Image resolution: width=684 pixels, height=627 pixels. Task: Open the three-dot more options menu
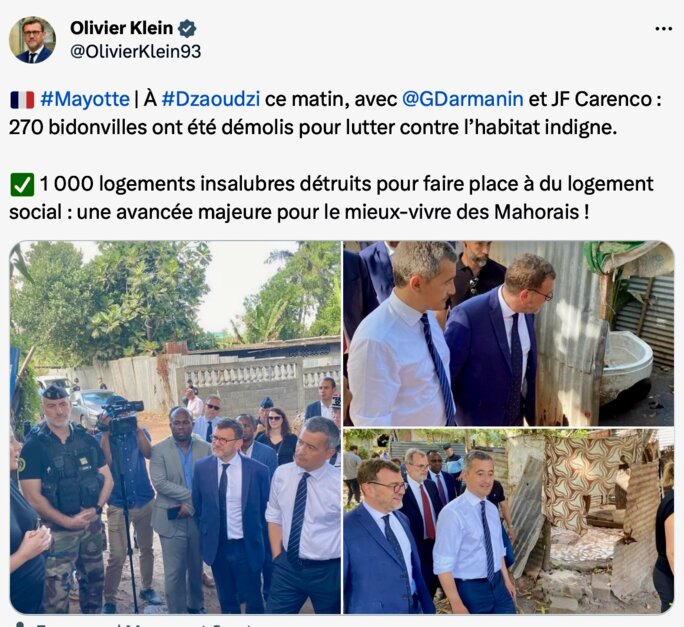pyautogui.click(x=663, y=29)
